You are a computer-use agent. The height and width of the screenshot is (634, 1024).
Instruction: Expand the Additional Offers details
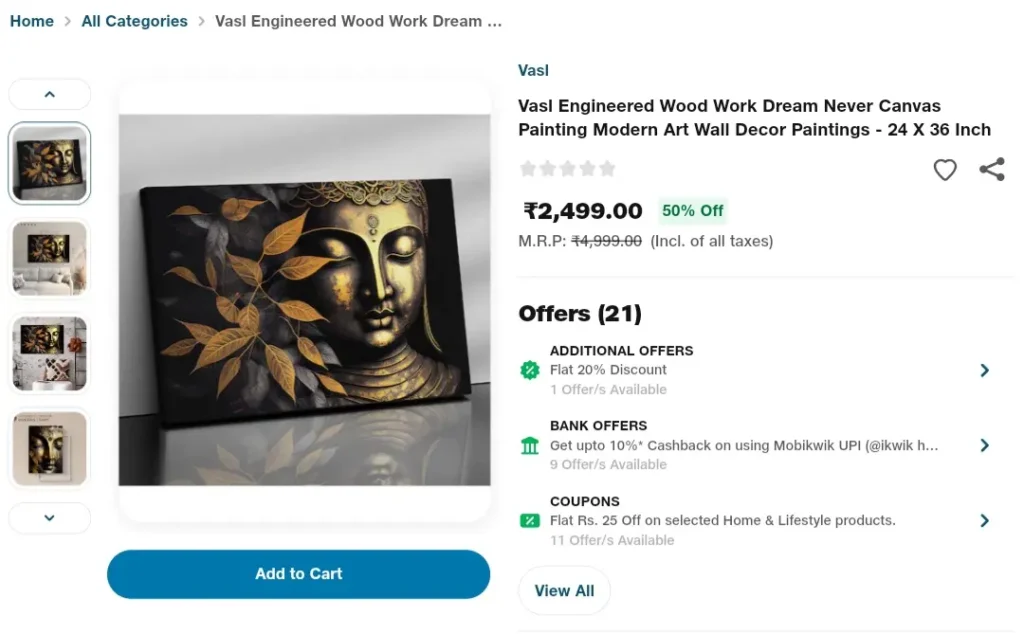tap(984, 370)
